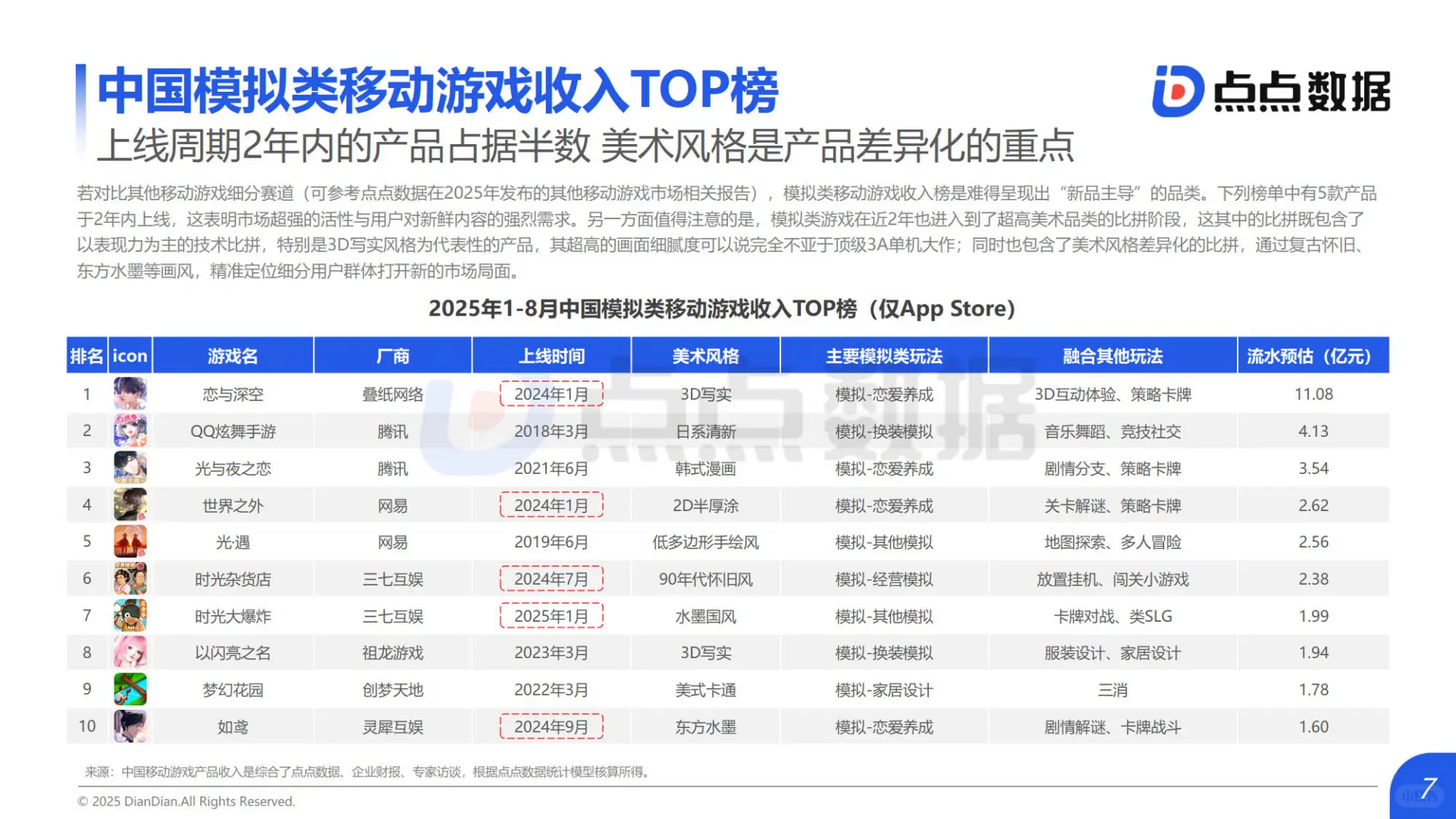Click the 如鸢 game icon

(x=130, y=726)
